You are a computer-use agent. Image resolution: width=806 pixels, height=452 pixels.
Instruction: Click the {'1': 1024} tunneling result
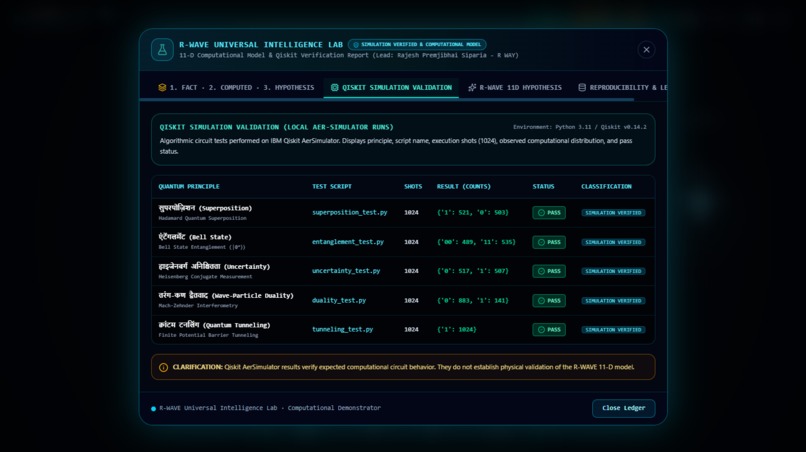click(x=456, y=329)
